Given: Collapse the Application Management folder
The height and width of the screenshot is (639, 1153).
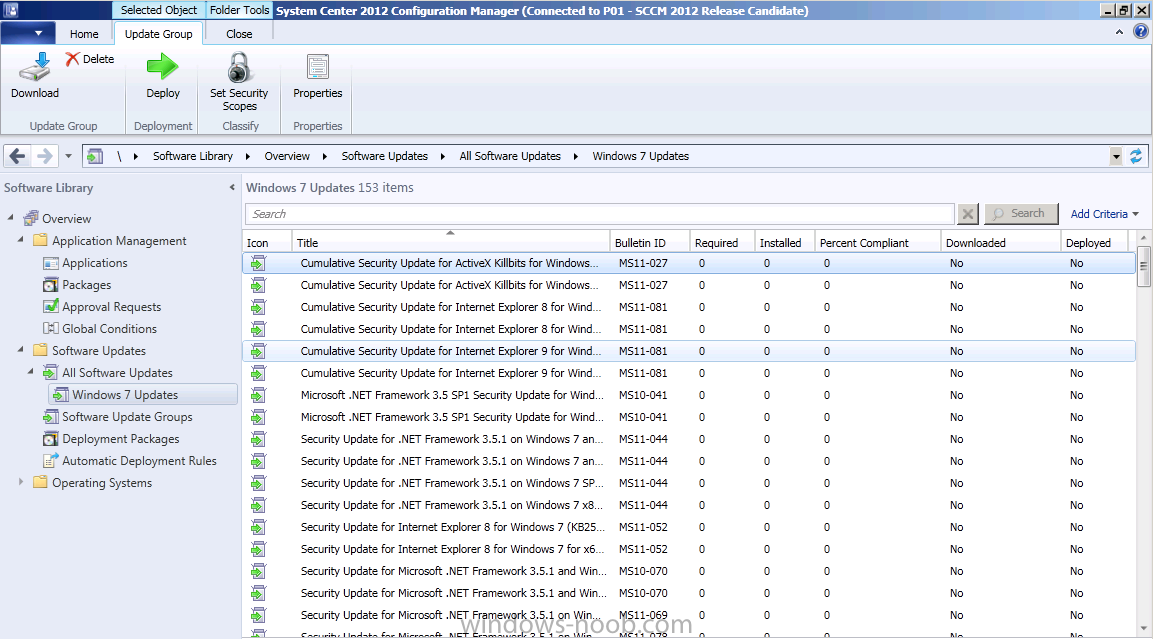Looking at the screenshot, I should click(x=21, y=240).
